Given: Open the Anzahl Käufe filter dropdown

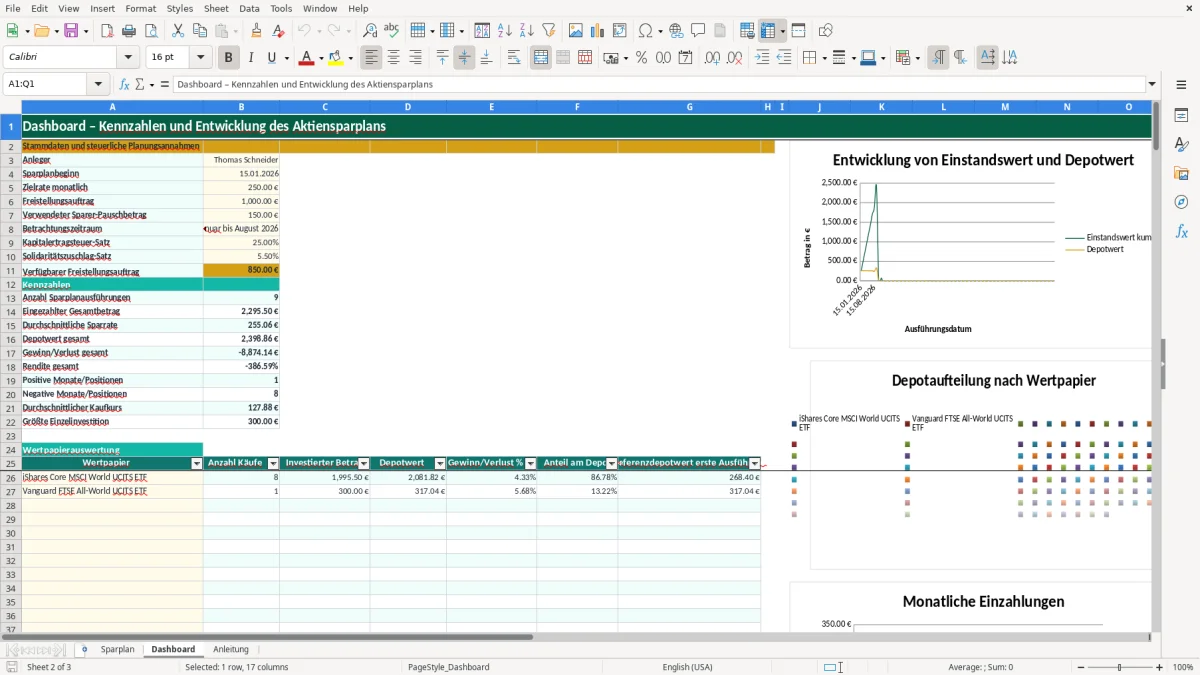Looking at the screenshot, I should [272, 463].
